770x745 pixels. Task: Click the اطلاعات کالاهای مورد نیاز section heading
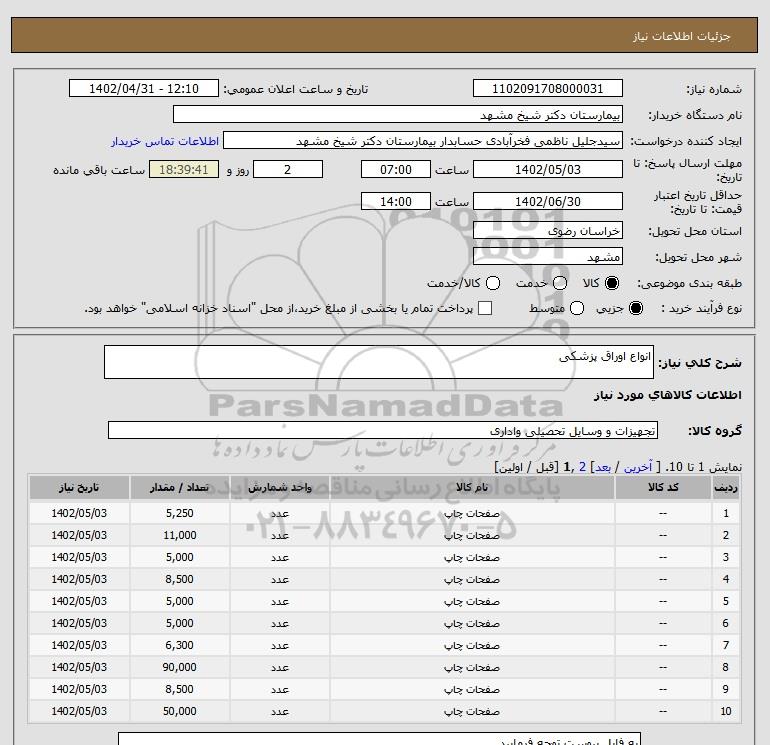click(667, 395)
